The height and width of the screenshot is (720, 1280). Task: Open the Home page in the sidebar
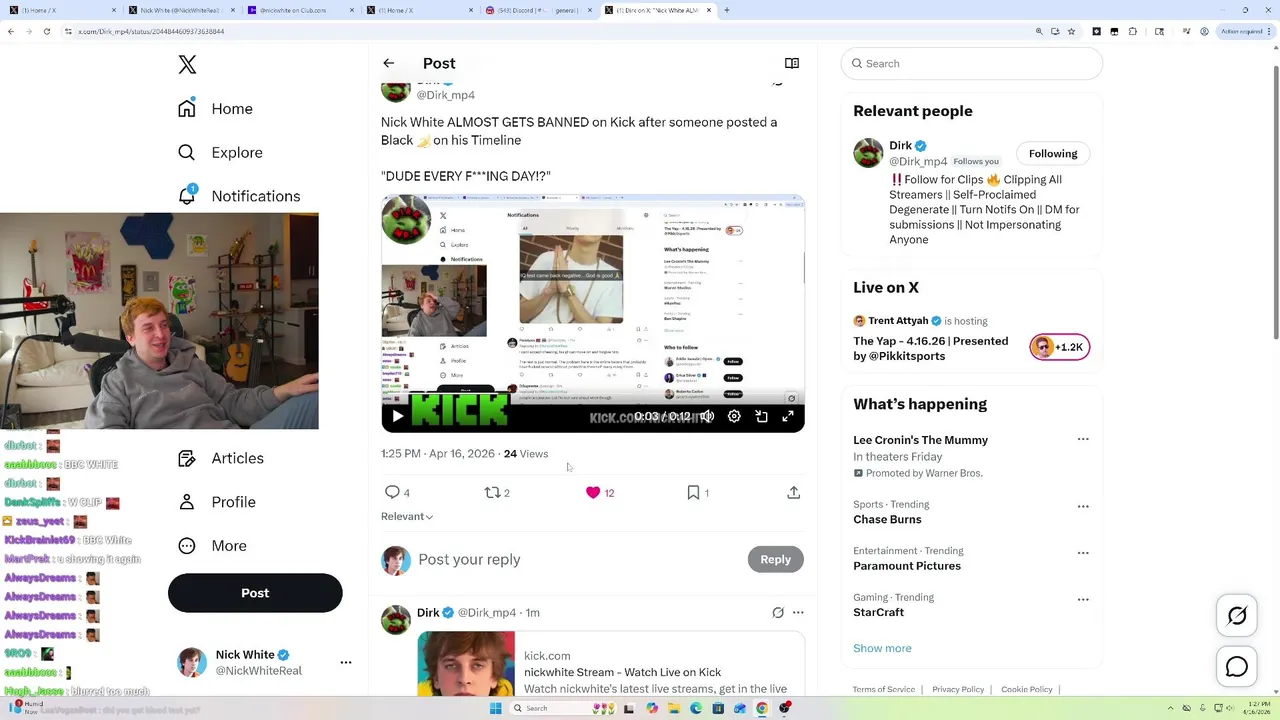coord(216,109)
